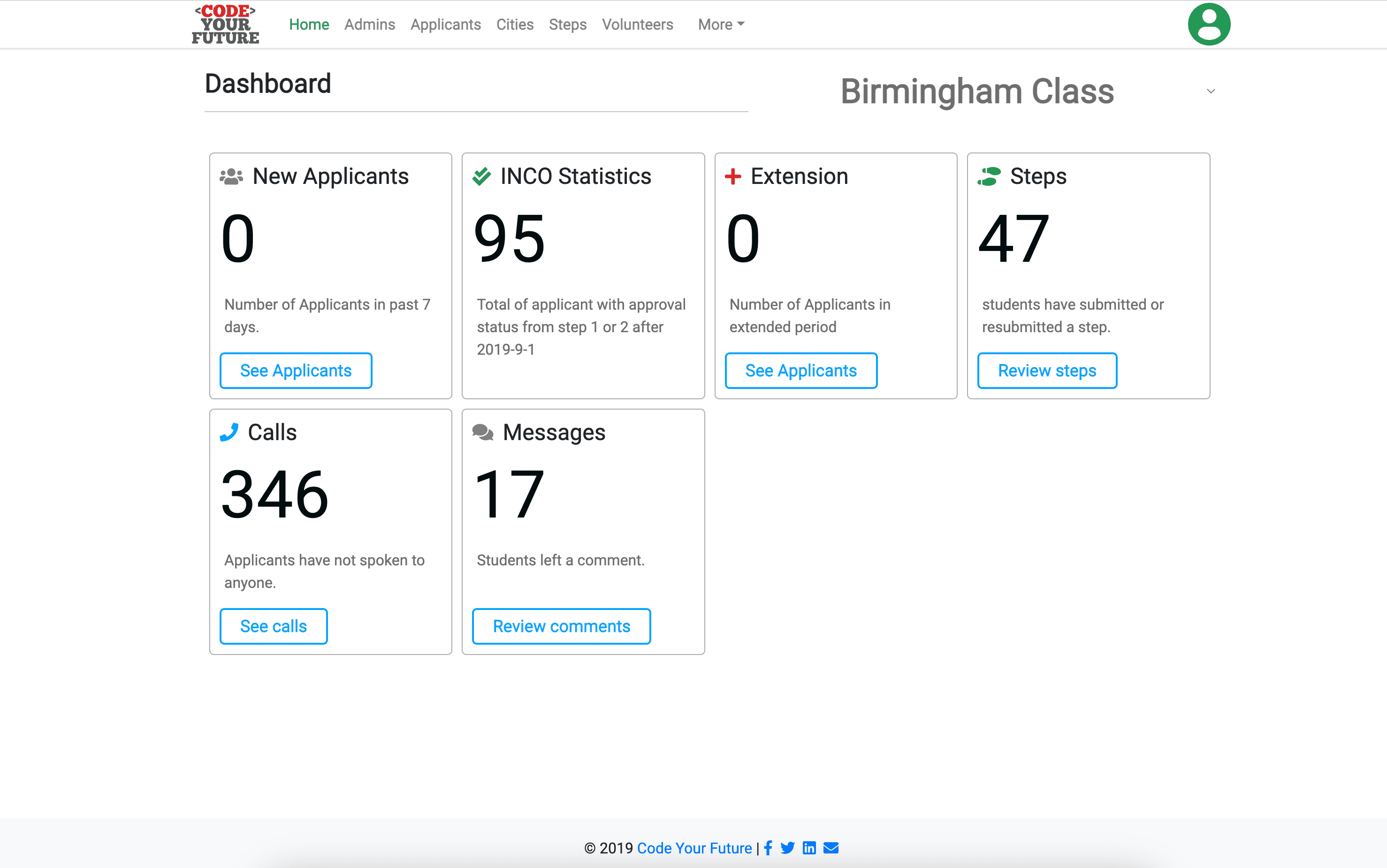Click the number 17 in Messages card
Viewport: 1387px width, 868px height.
pyautogui.click(x=509, y=494)
